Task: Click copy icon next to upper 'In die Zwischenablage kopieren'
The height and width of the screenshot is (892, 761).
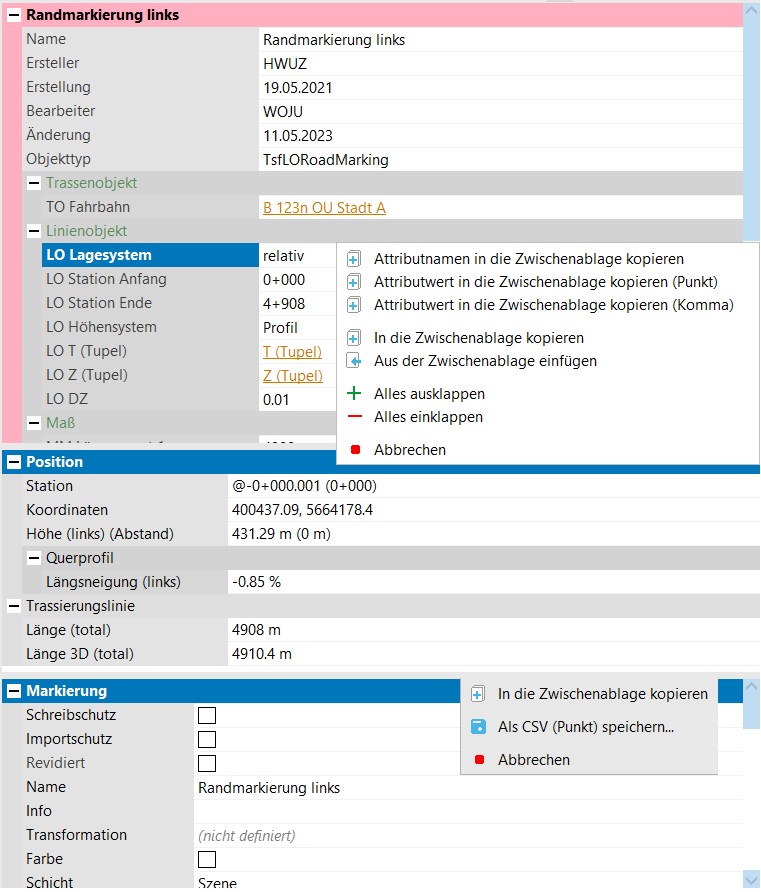Action: point(353,338)
